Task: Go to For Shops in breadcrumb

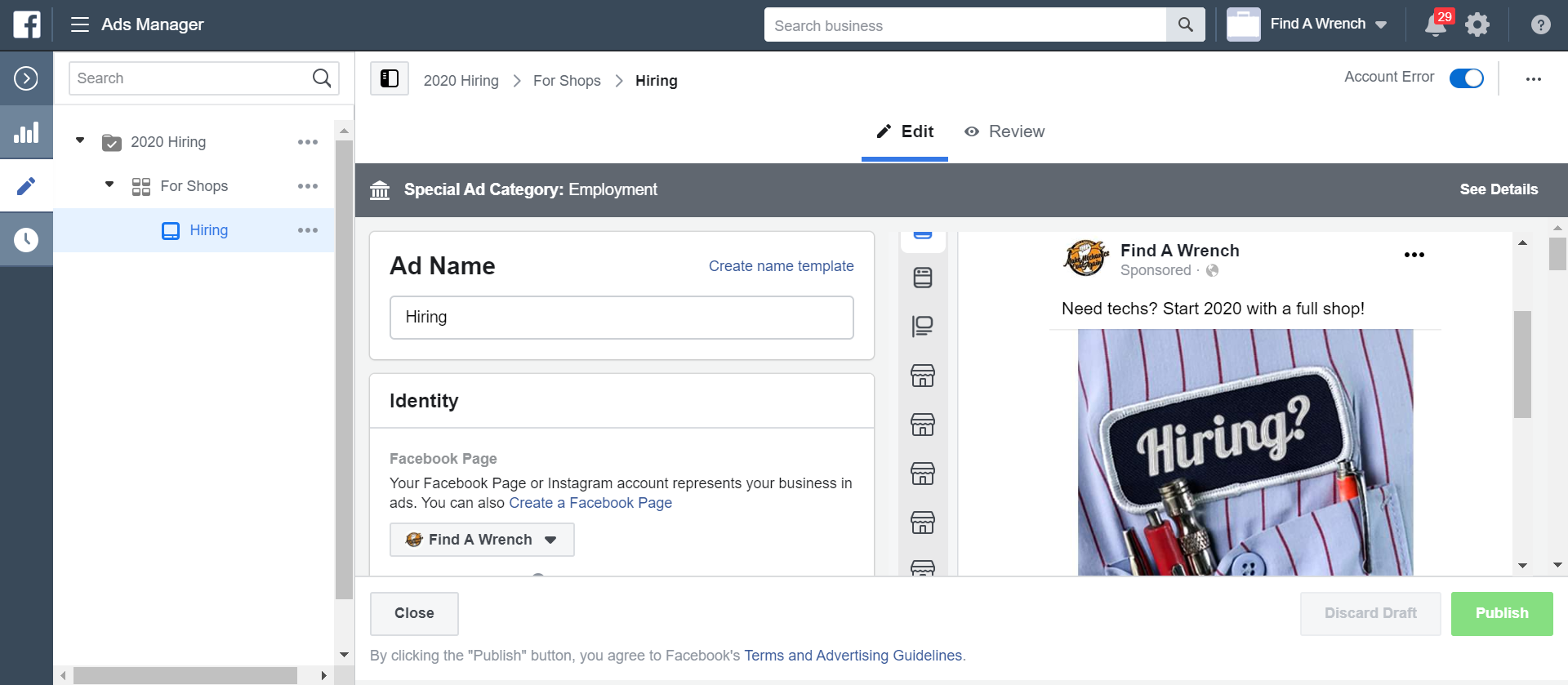Action: 567,81
